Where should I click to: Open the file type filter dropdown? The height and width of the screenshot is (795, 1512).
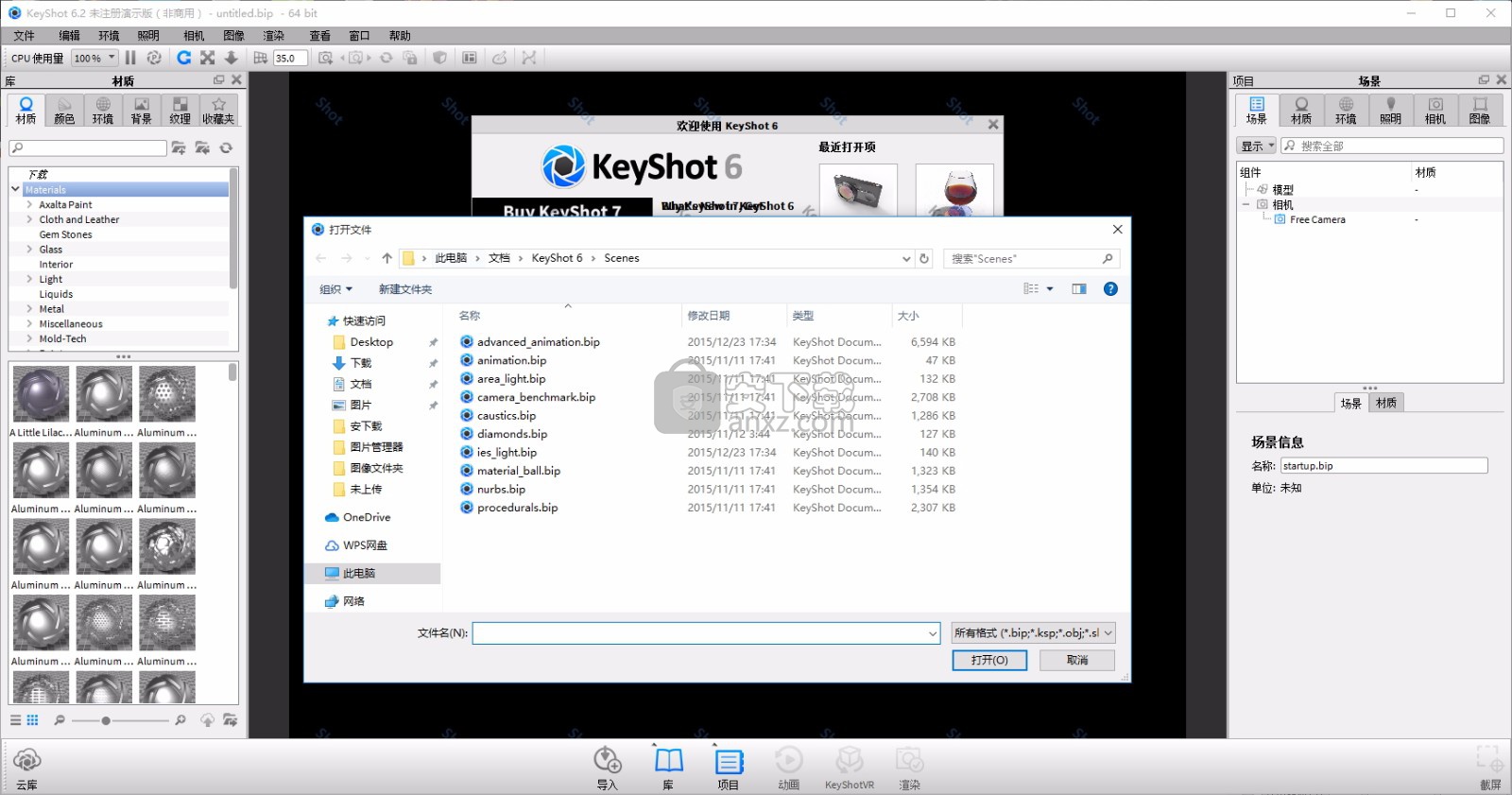click(x=1033, y=633)
